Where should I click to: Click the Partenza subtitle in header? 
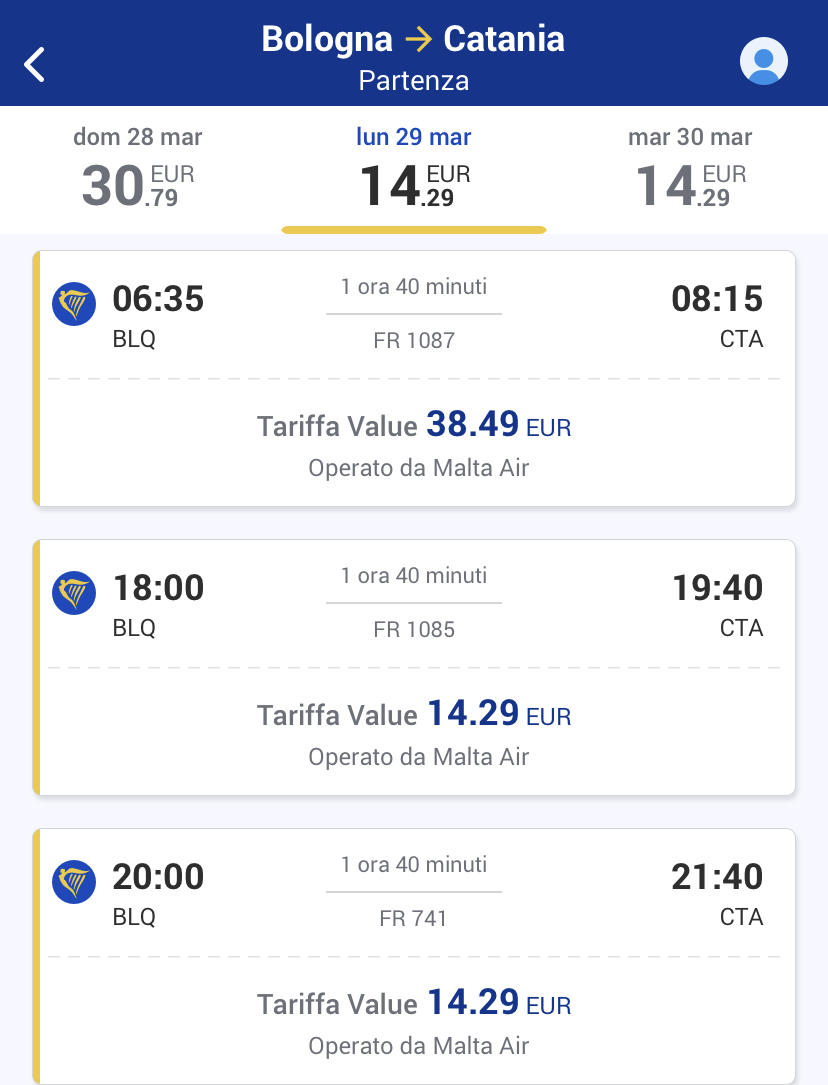(413, 81)
